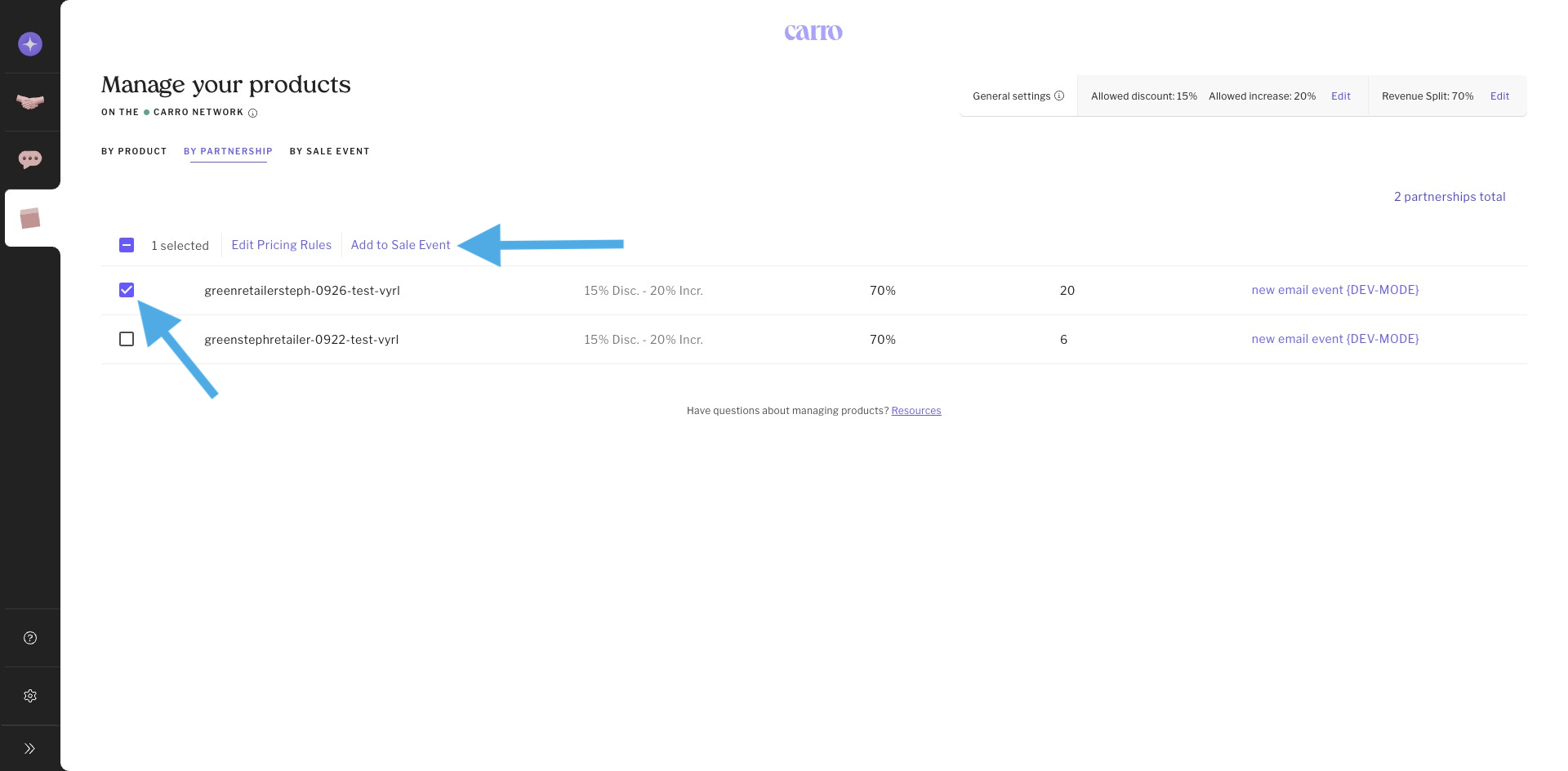Click pricing rule text in greenstephretailer row

[644, 340]
